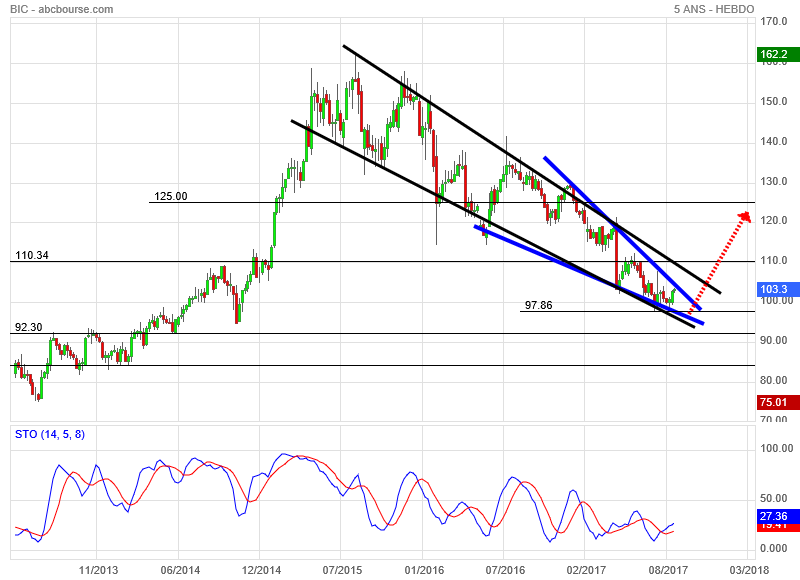Click the 110.34 horizontal level label
This screenshot has width=800, height=580.
point(32,255)
